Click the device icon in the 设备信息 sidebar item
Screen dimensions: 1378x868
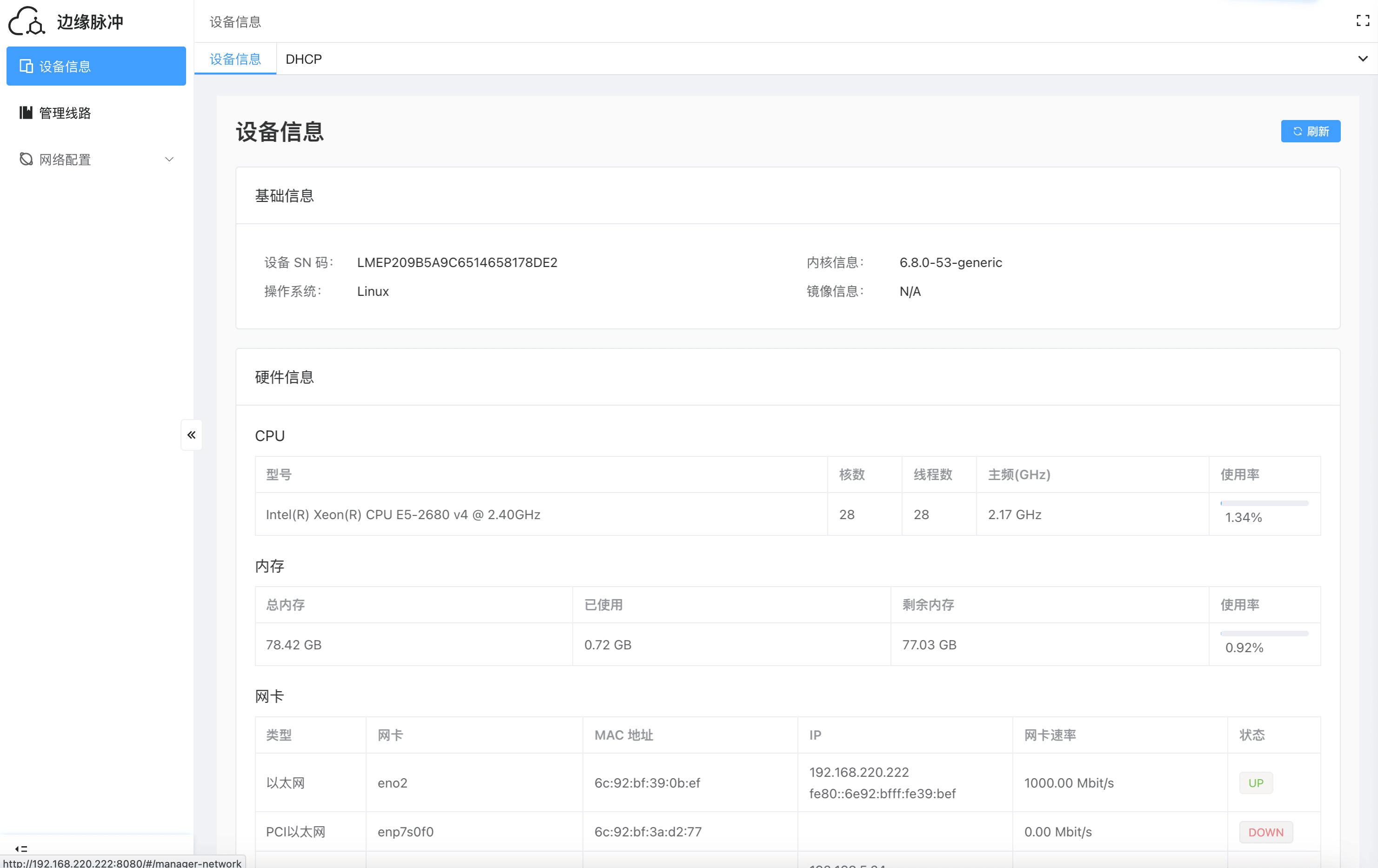click(x=26, y=67)
